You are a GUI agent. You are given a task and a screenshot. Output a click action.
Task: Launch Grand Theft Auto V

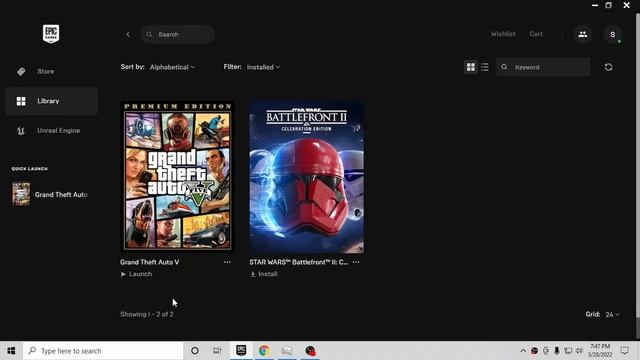pyautogui.click(x=136, y=274)
